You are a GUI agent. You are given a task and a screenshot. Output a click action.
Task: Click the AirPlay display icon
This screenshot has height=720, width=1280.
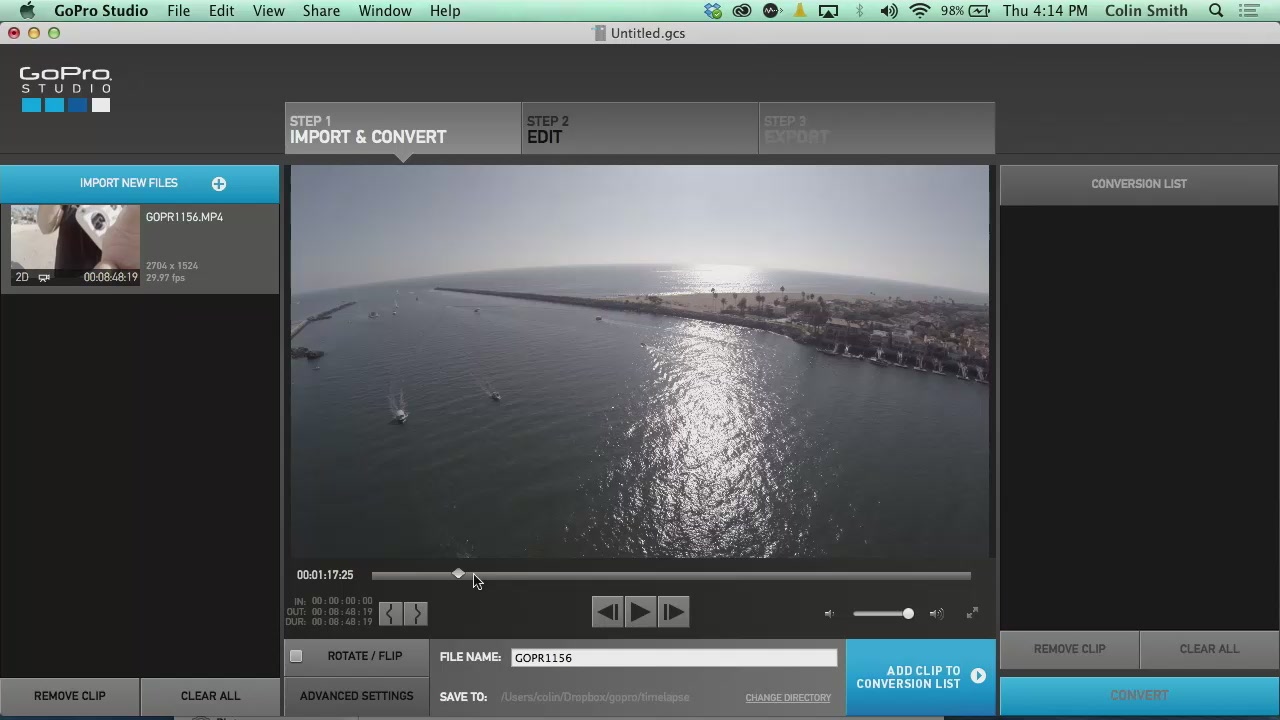(x=828, y=11)
